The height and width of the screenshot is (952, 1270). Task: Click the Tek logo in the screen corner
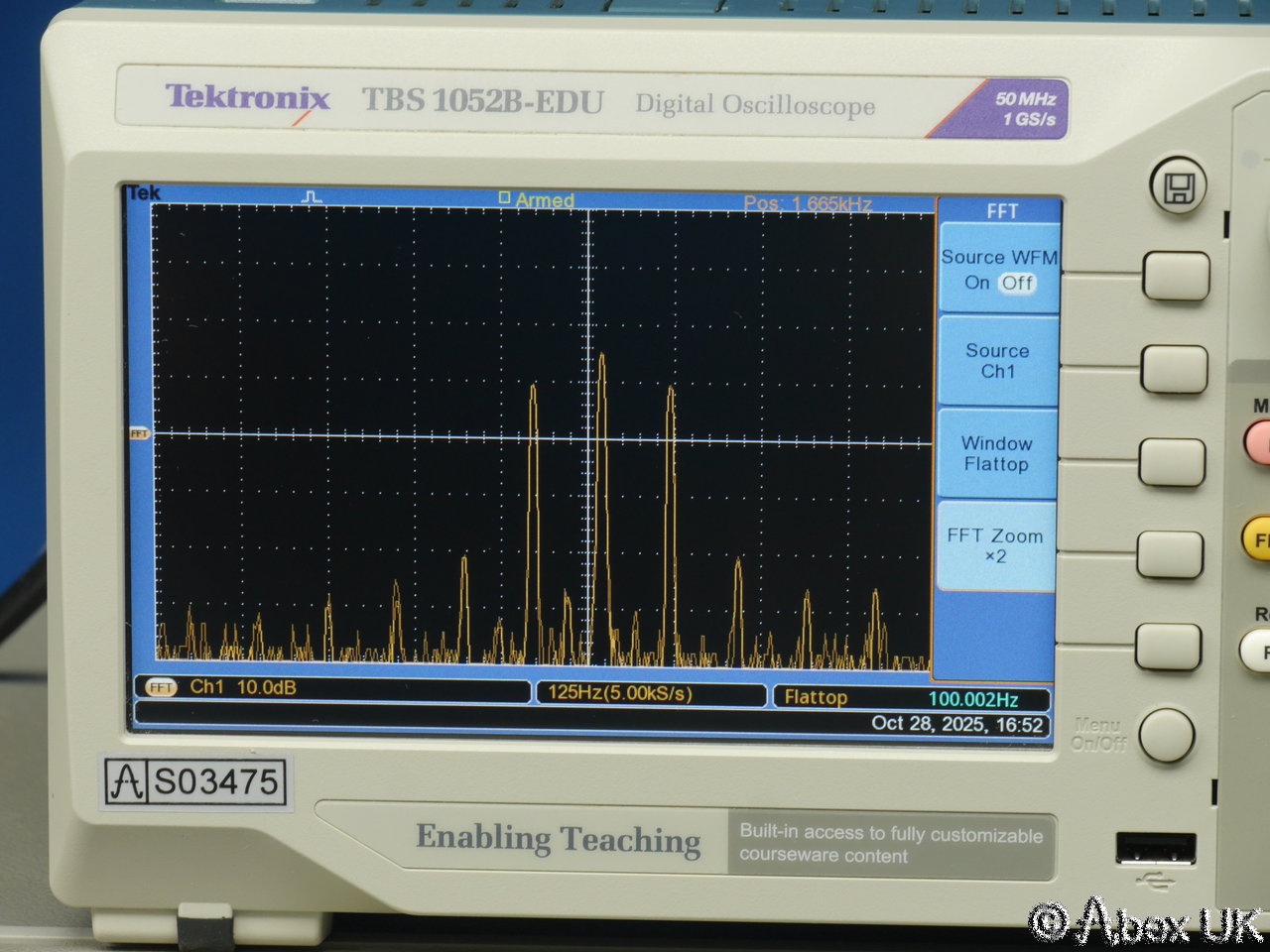144,193
